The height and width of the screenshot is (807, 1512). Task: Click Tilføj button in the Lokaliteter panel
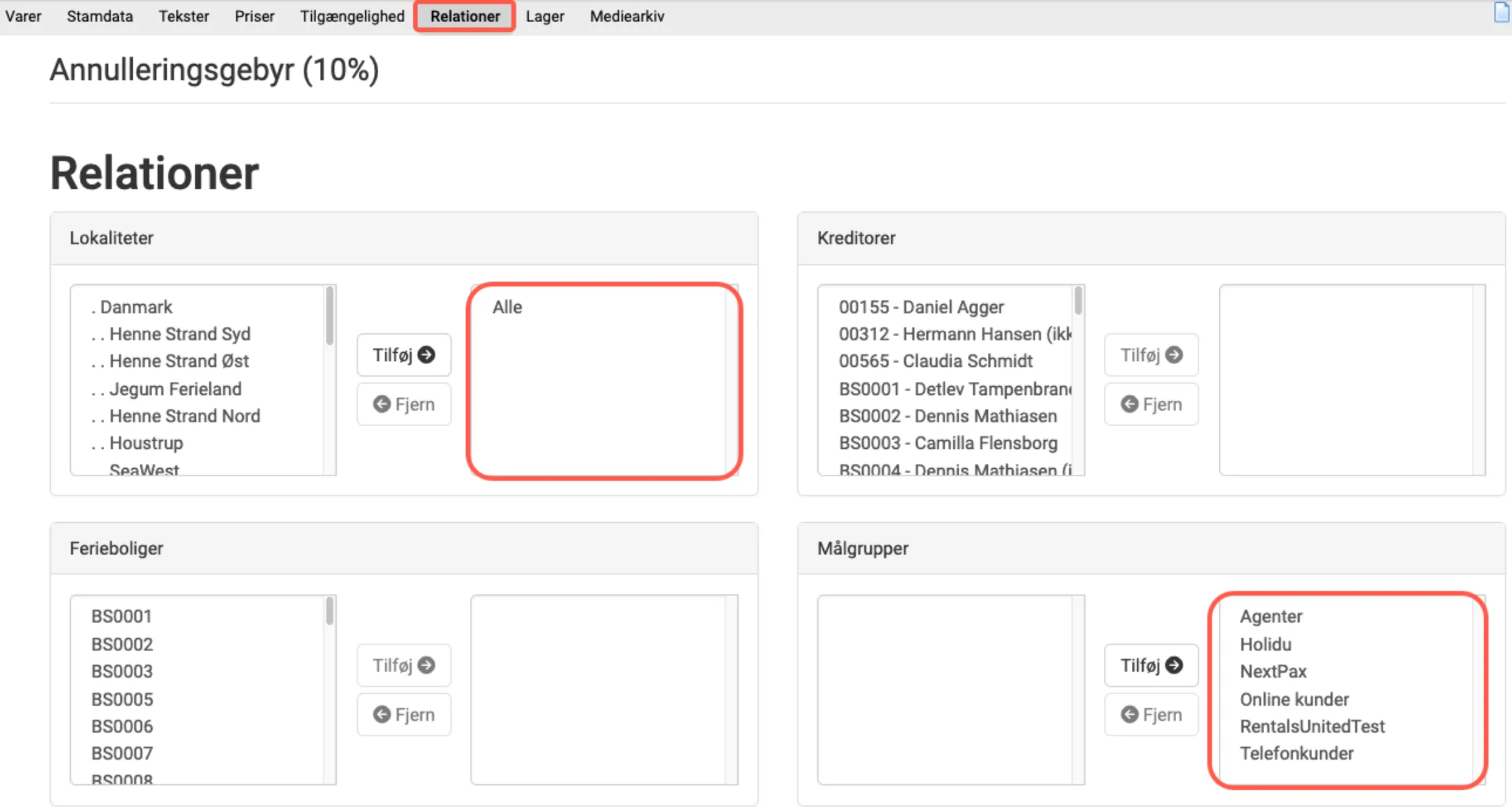[404, 355]
